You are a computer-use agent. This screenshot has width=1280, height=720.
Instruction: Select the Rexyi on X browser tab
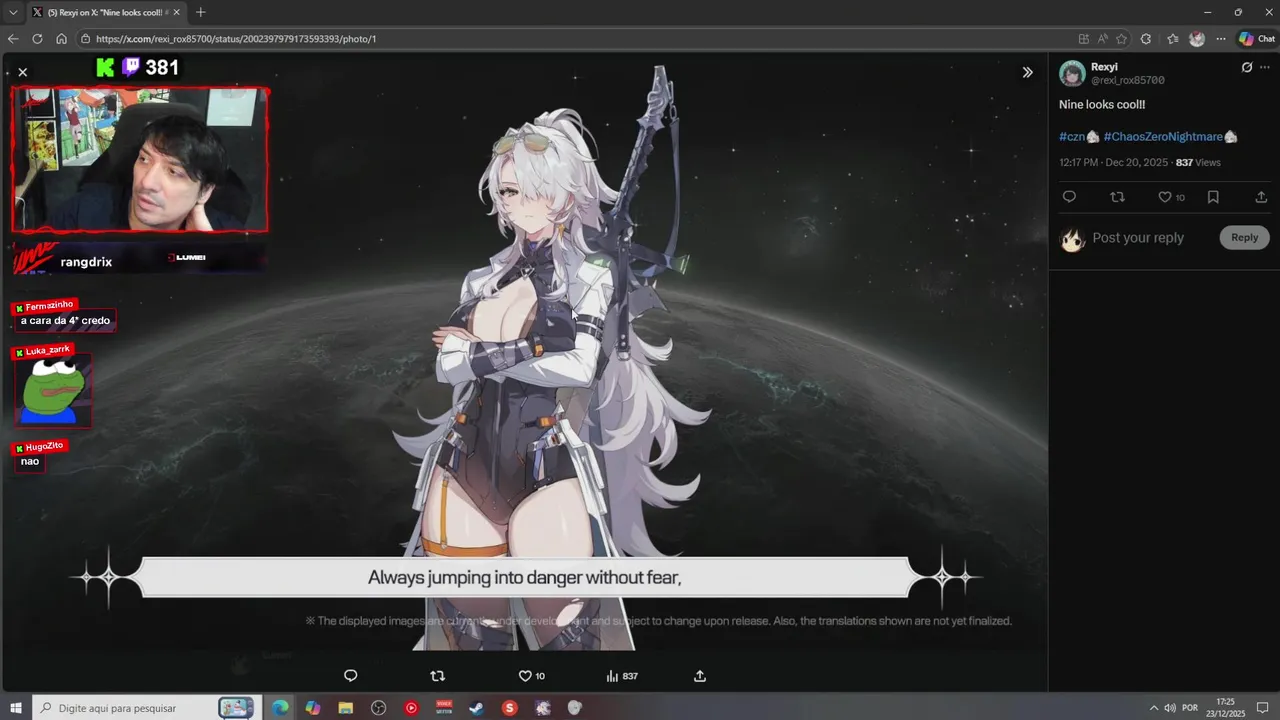point(105,12)
